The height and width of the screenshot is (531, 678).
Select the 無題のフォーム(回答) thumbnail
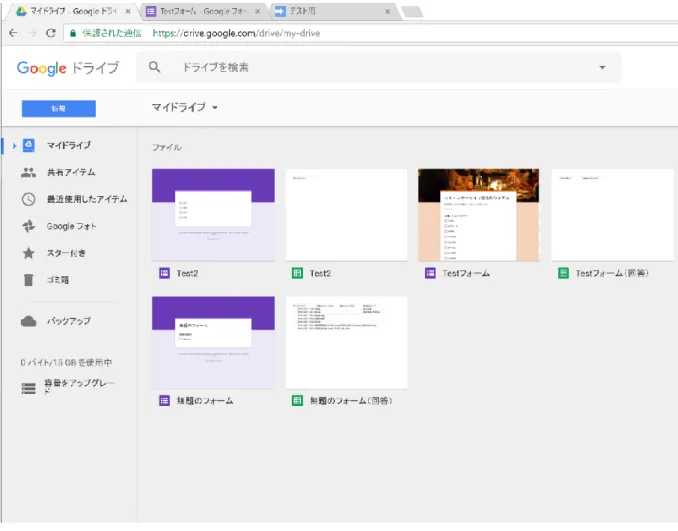(346, 342)
